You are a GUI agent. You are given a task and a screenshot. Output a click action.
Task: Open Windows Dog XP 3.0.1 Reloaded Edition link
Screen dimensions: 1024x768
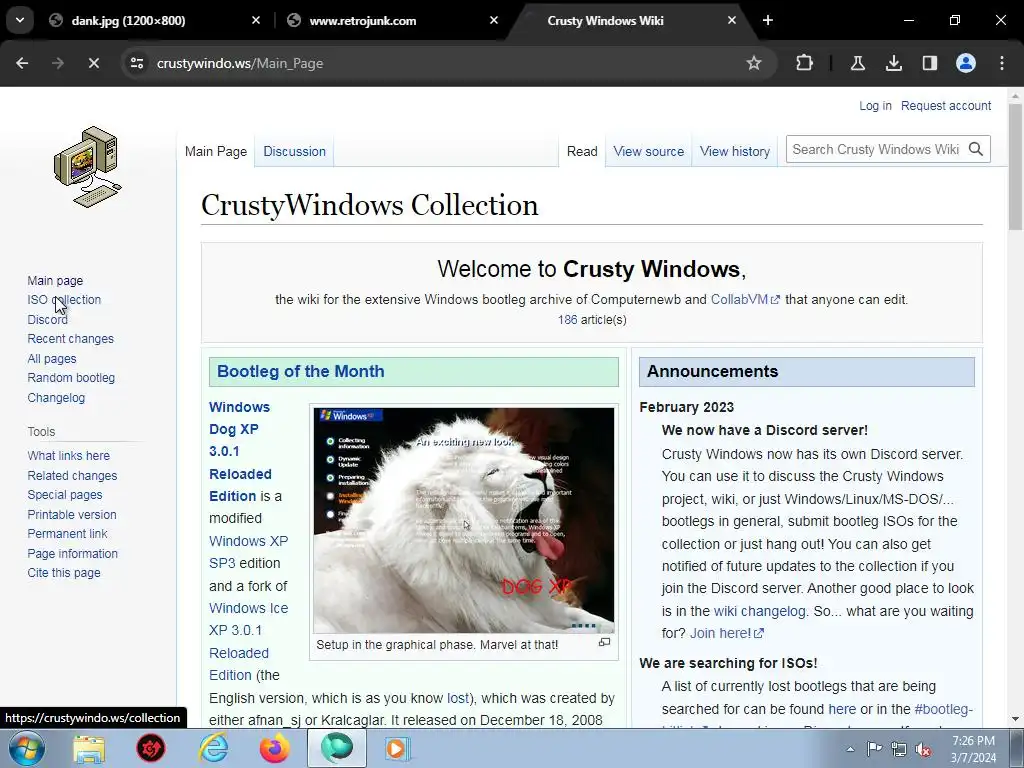pyautogui.click(x=240, y=451)
